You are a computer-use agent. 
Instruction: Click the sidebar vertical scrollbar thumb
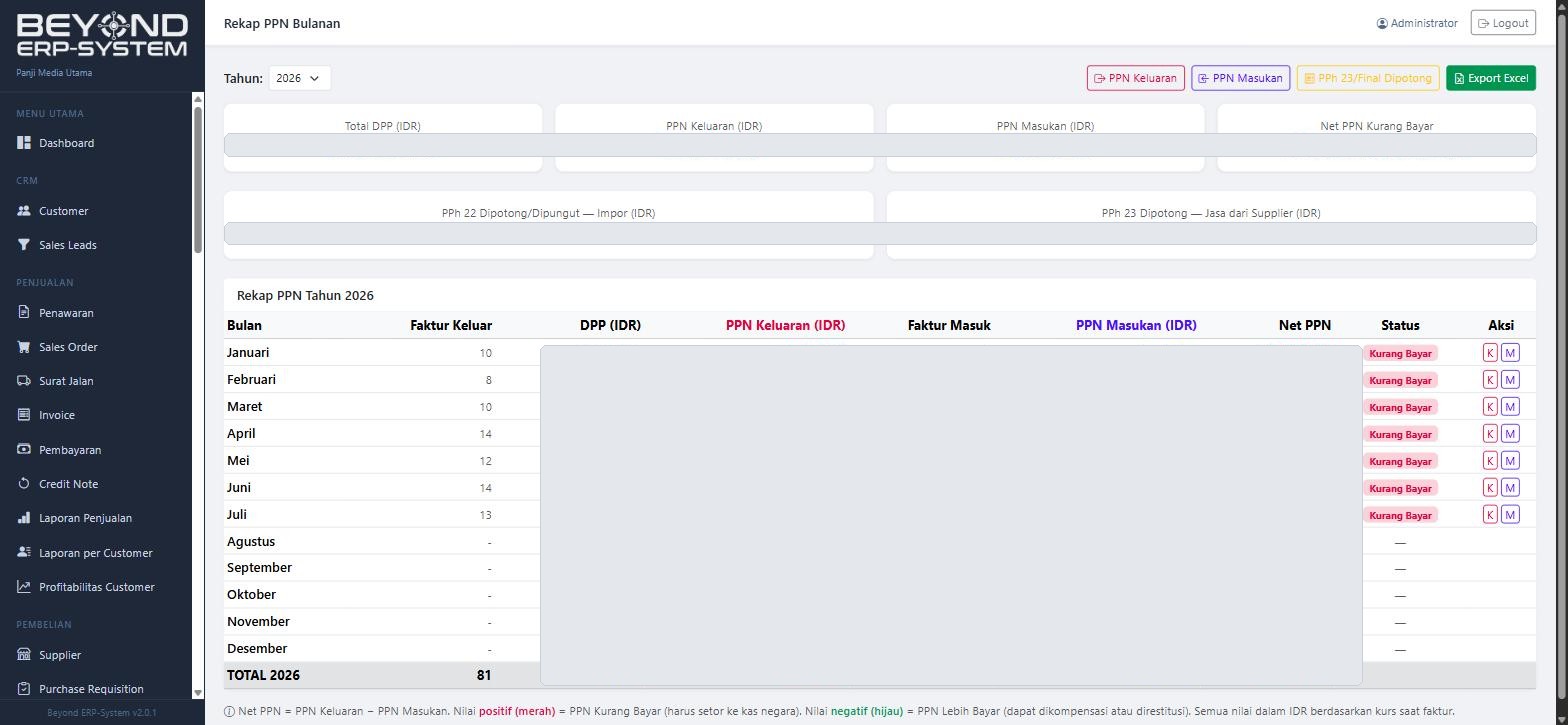click(198, 178)
